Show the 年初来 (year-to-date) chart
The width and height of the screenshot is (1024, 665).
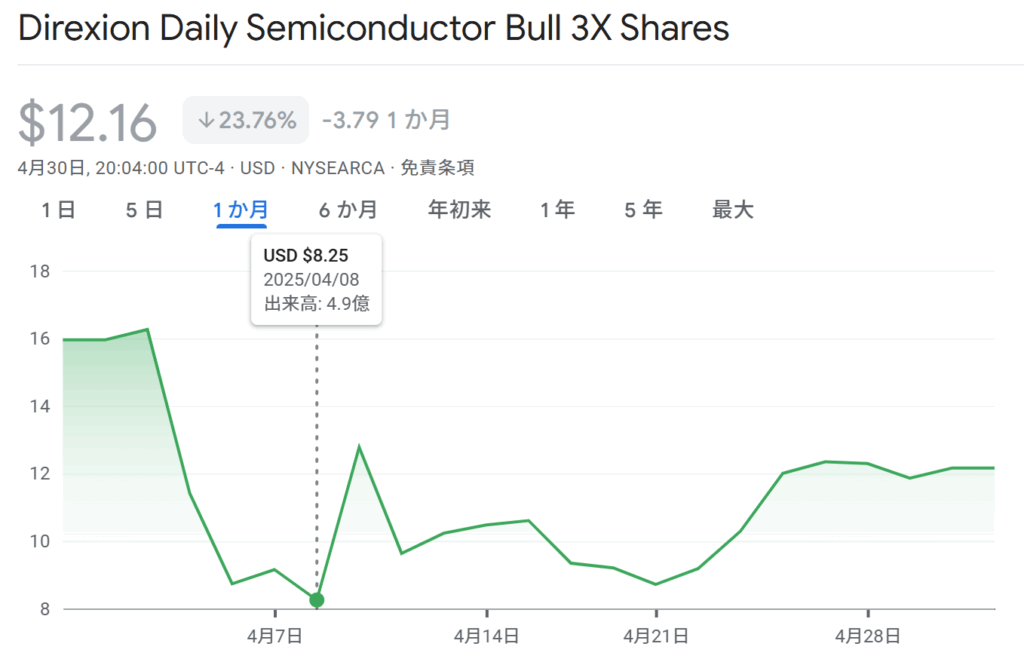459,210
